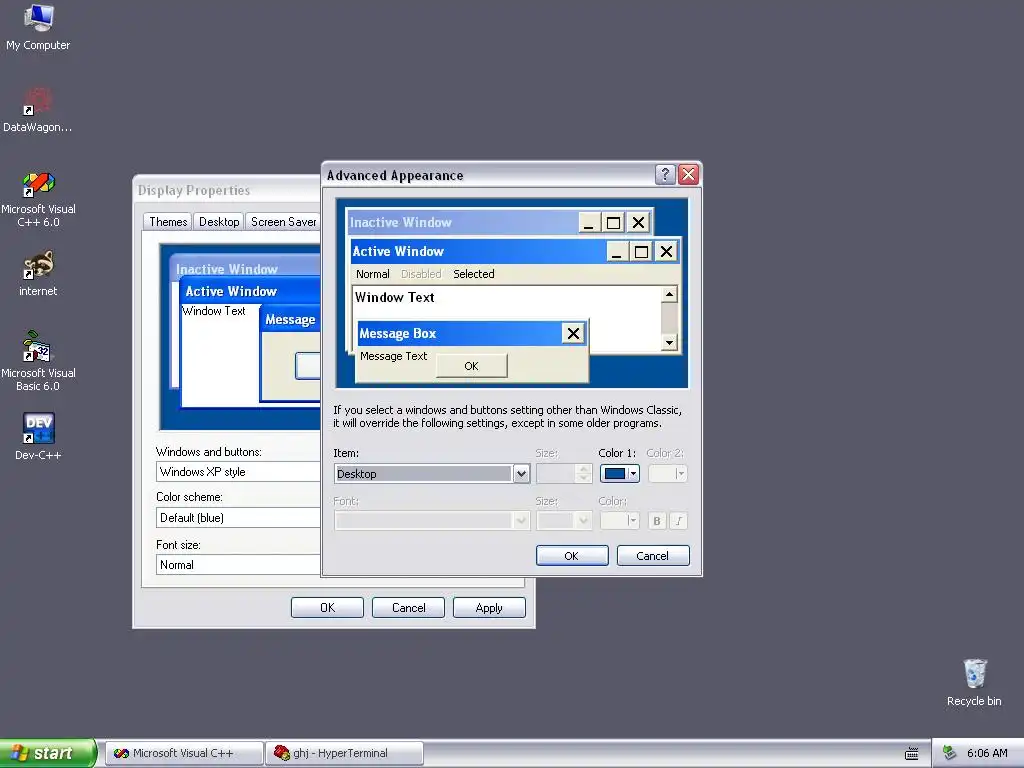Click Inactive Window preview maximize icon
Image resolution: width=1024 pixels, height=768 pixels.
pyautogui.click(x=613, y=223)
